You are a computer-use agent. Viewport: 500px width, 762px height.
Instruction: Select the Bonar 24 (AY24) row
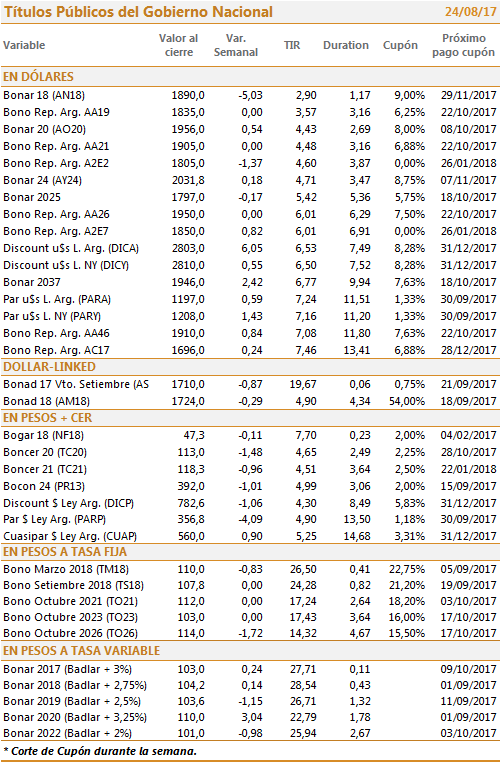click(250, 180)
